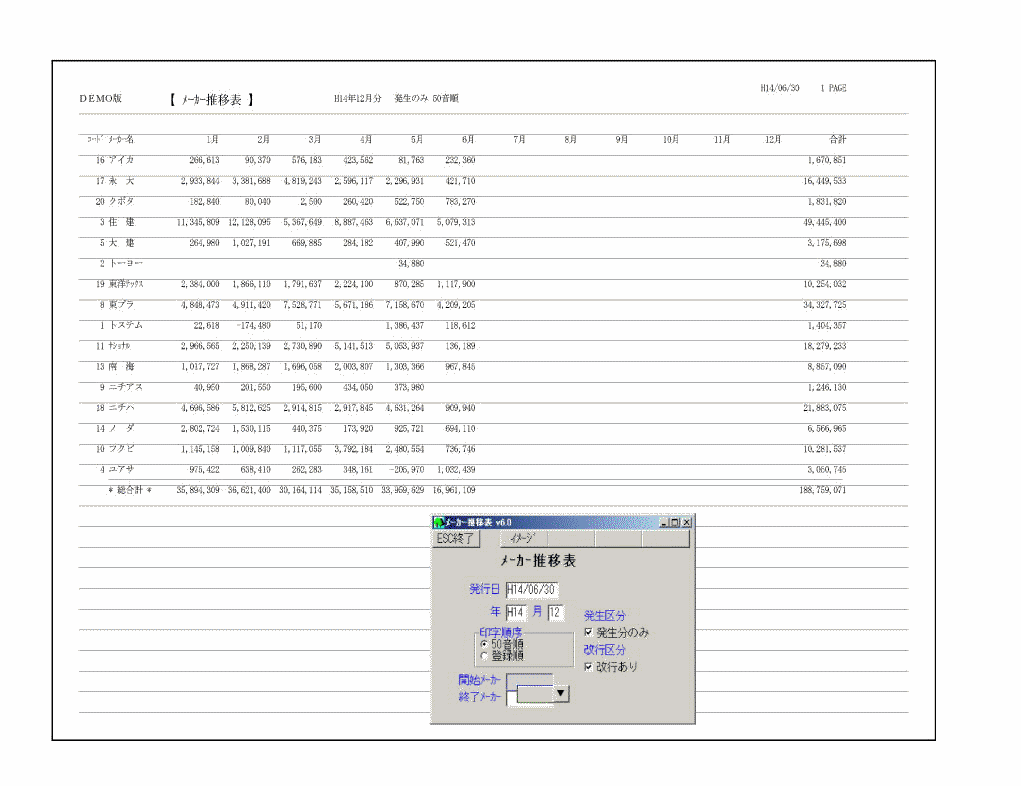Image resolution: width=1021 pixels, height=786 pixels.
Task: Click 総合計 6月 value 16,961,109
Action: pos(454,490)
